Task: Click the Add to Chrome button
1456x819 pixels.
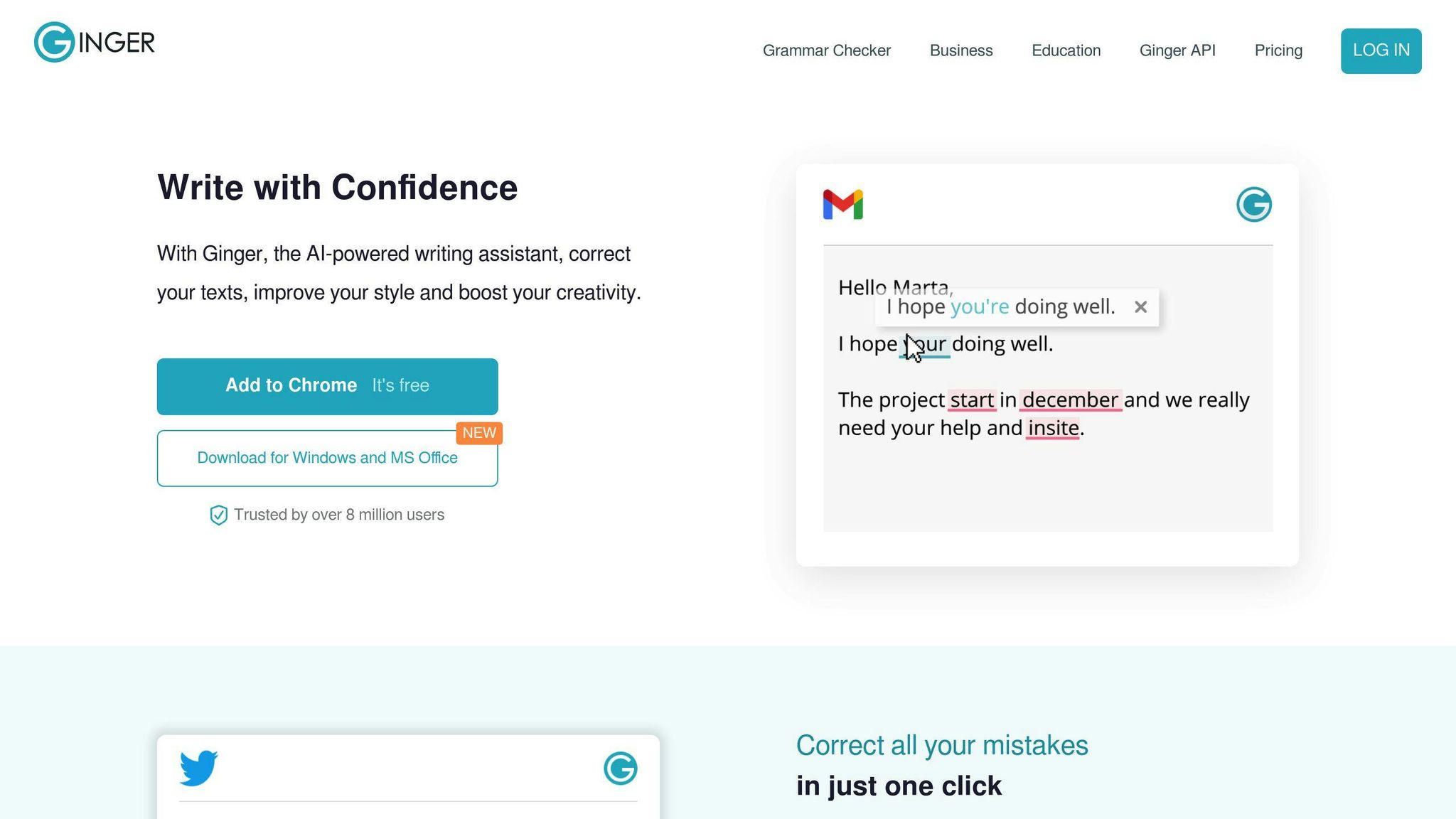Action: coord(327,386)
